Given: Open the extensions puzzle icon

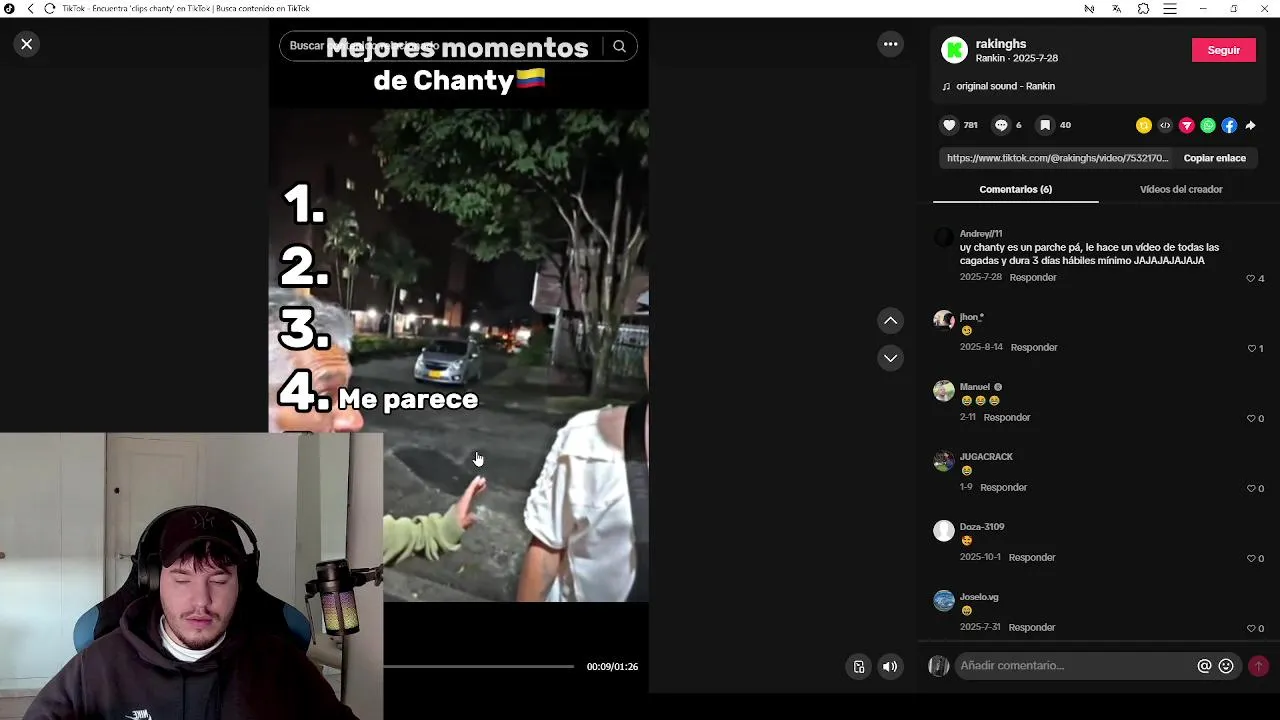Looking at the screenshot, I should (1143, 8).
